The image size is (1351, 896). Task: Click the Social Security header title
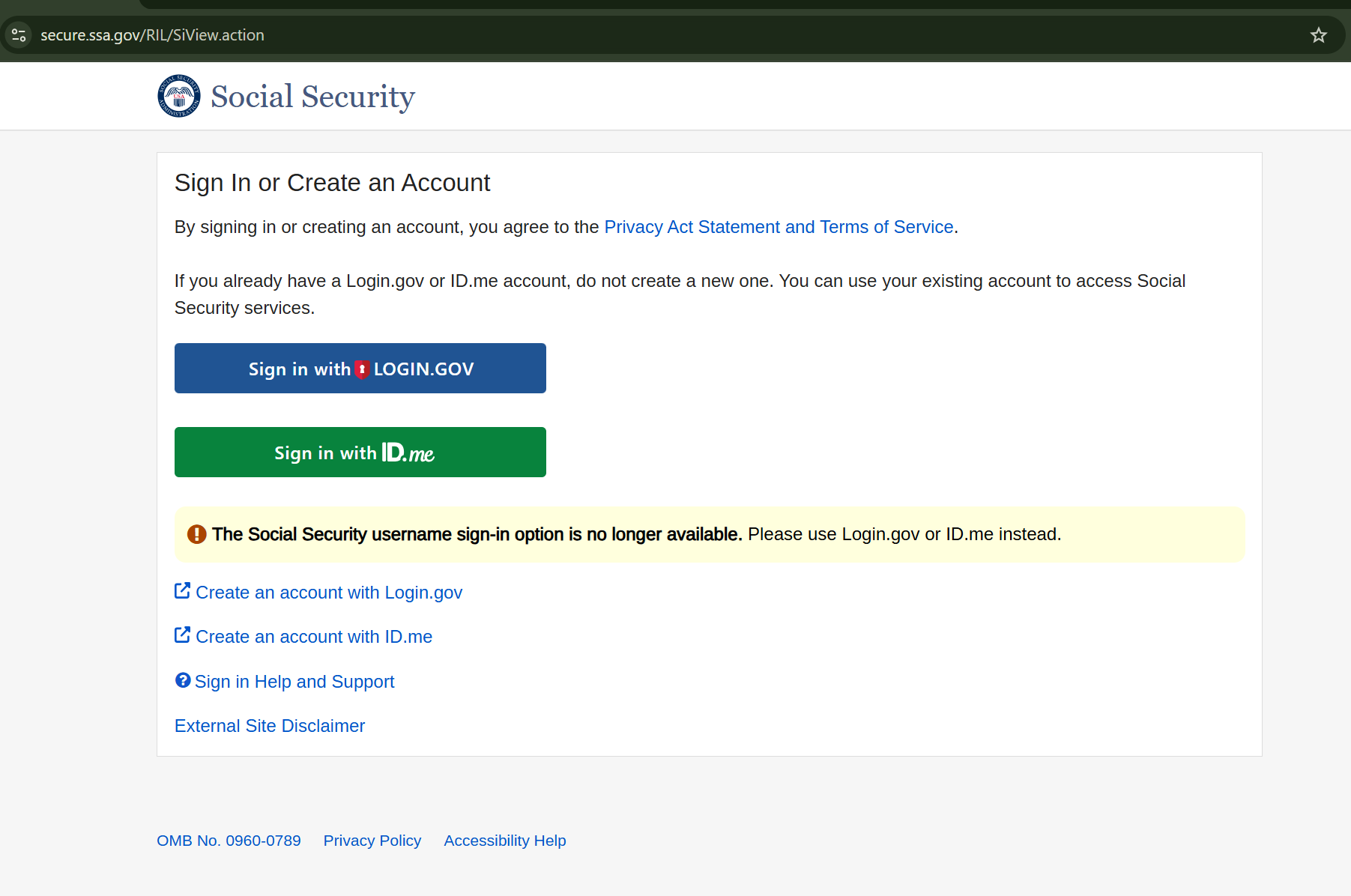(x=312, y=97)
